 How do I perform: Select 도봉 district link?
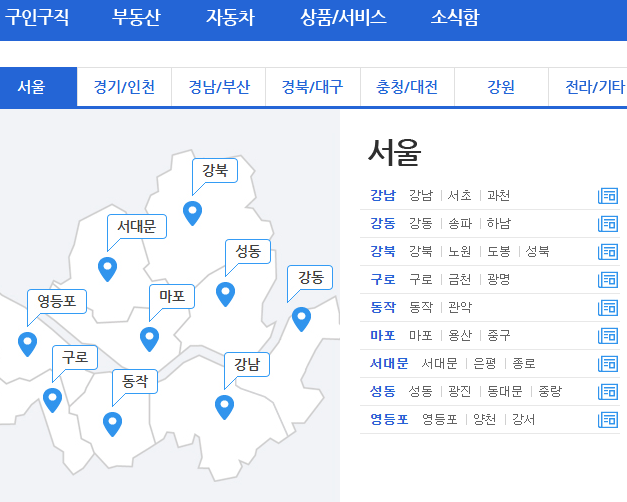(499, 251)
